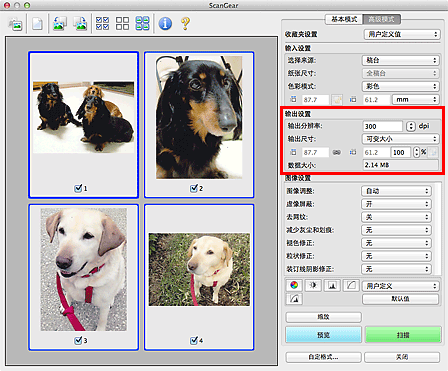Click the green 扫描 scan button
The height and width of the screenshot is (371, 448).
tap(403, 335)
